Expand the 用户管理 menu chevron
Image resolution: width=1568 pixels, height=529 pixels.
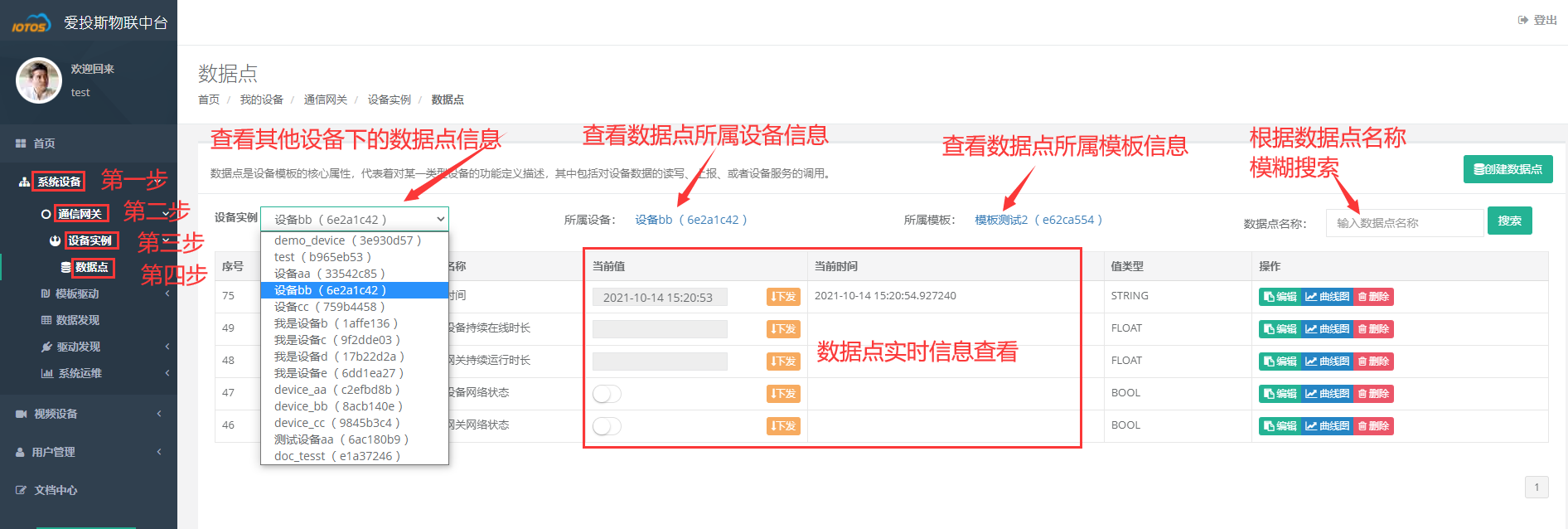point(159,452)
